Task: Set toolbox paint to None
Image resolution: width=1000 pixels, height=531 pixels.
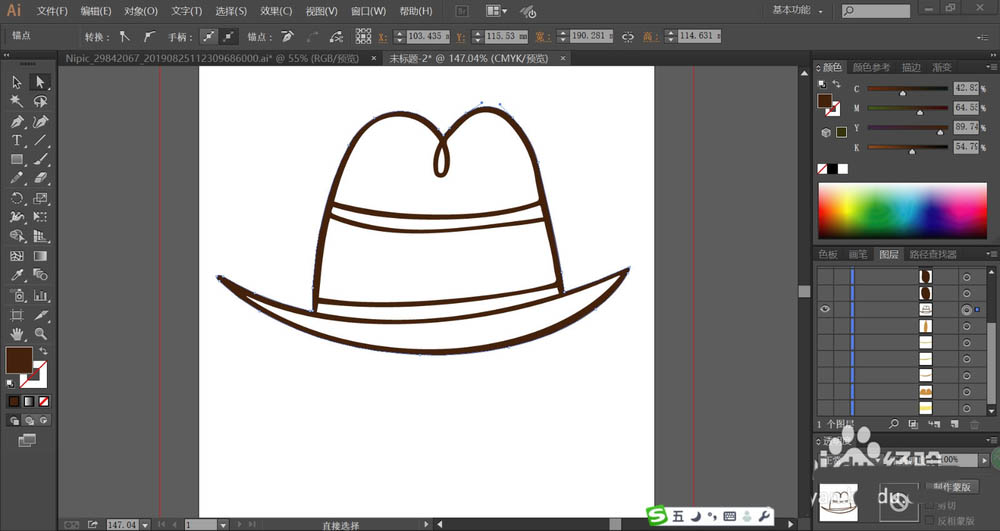Action: coord(44,402)
